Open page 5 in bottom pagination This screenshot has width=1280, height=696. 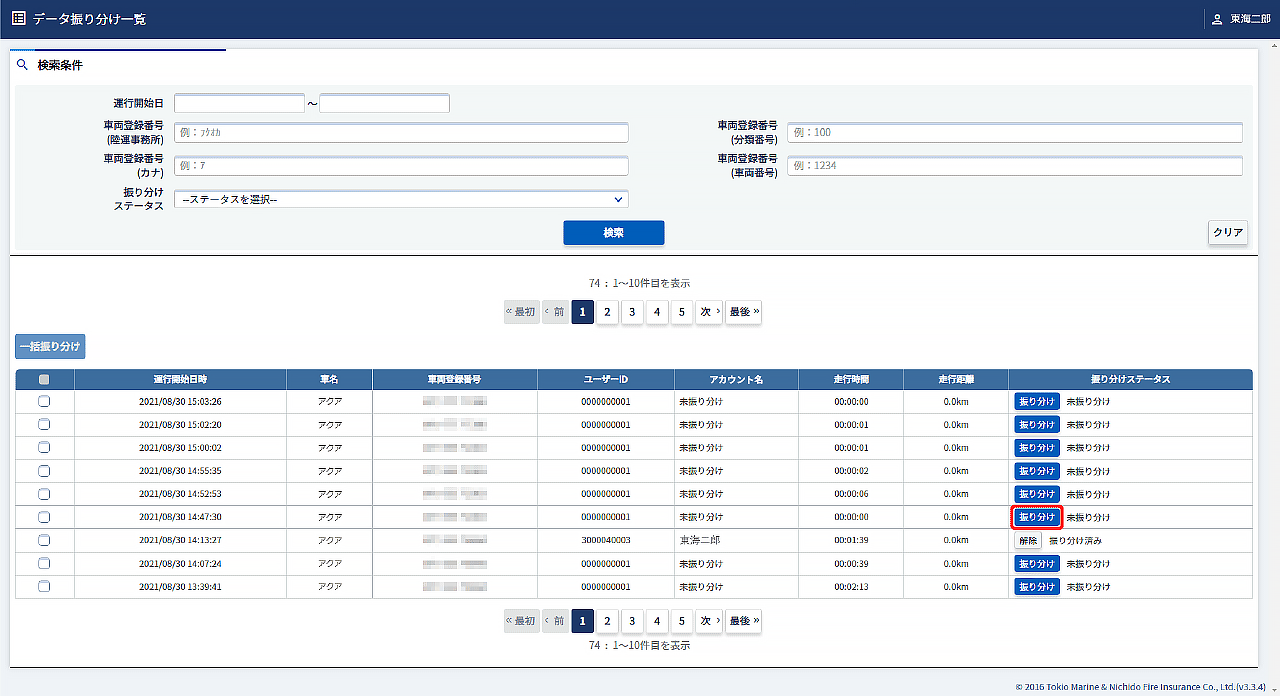(681, 621)
